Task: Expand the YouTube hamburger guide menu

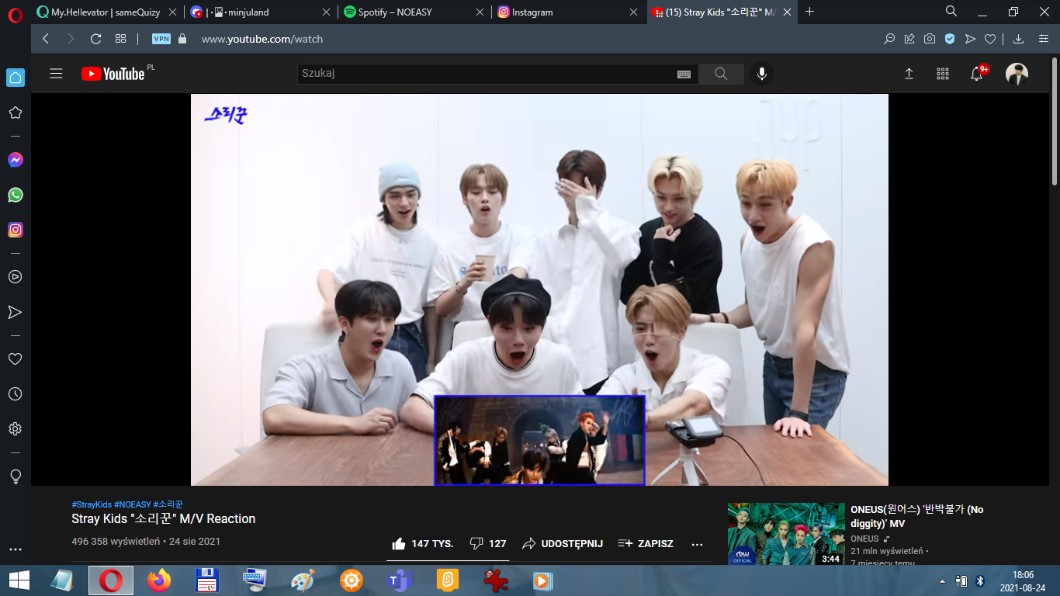Action: click(x=56, y=74)
